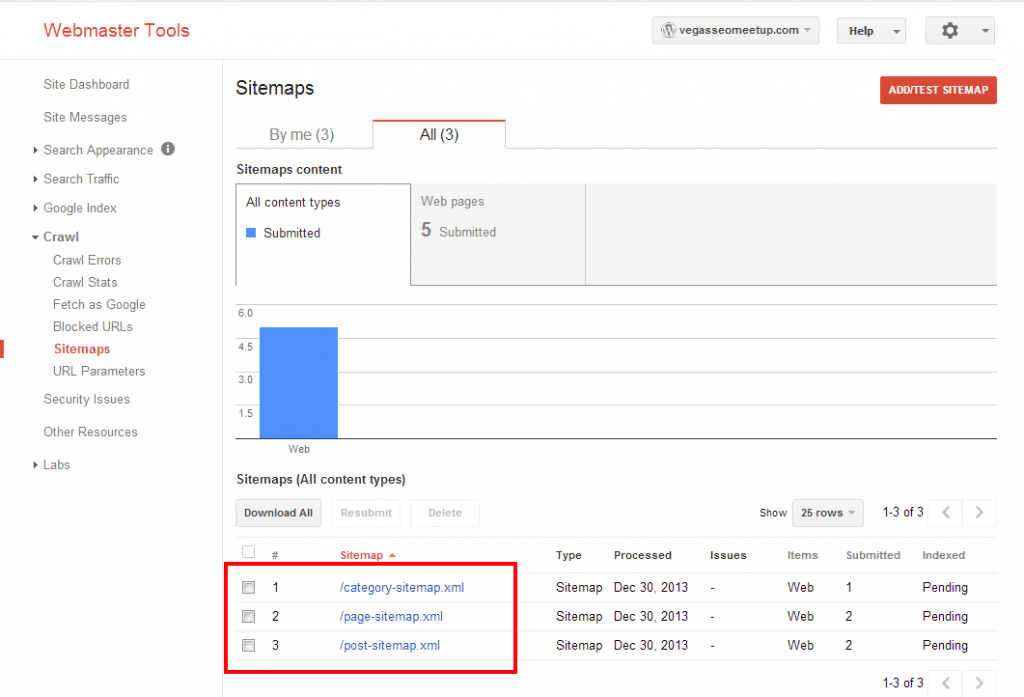
Task: Open Crawl Errors page
Action: tap(87, 260)
